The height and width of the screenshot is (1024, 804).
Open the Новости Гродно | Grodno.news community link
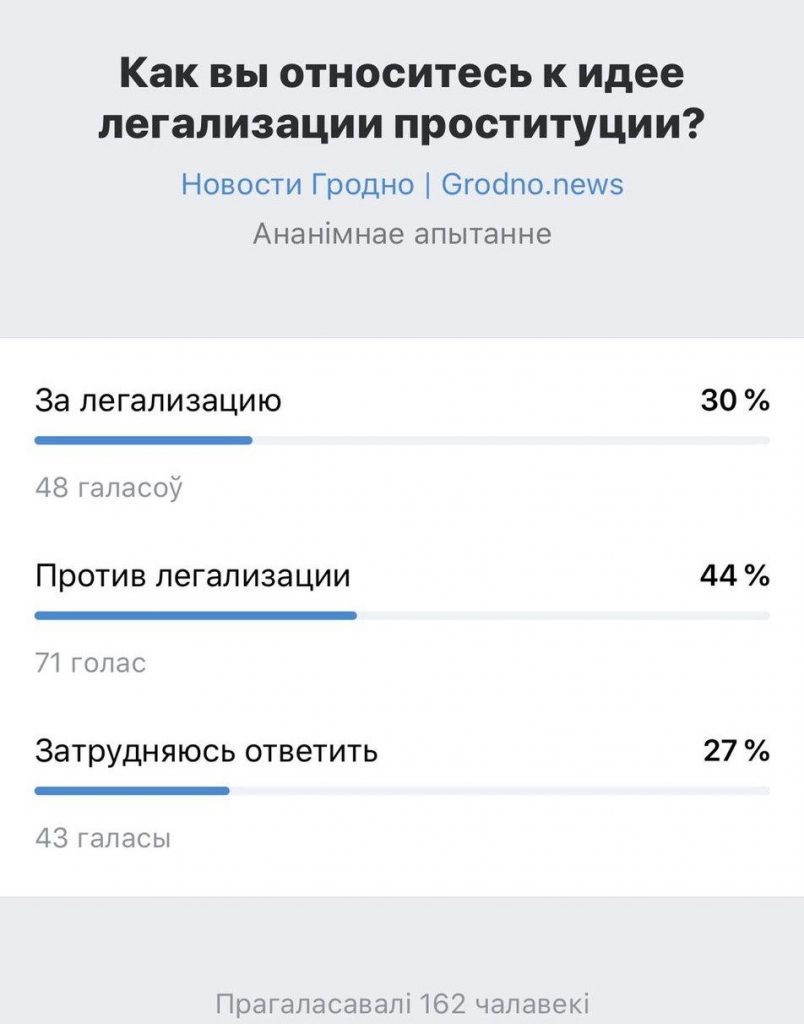click(401, 184)
